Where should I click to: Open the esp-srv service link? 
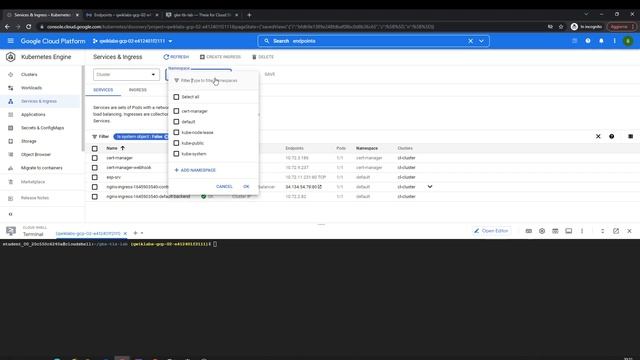pyautogui.click(x=113, y=177)
